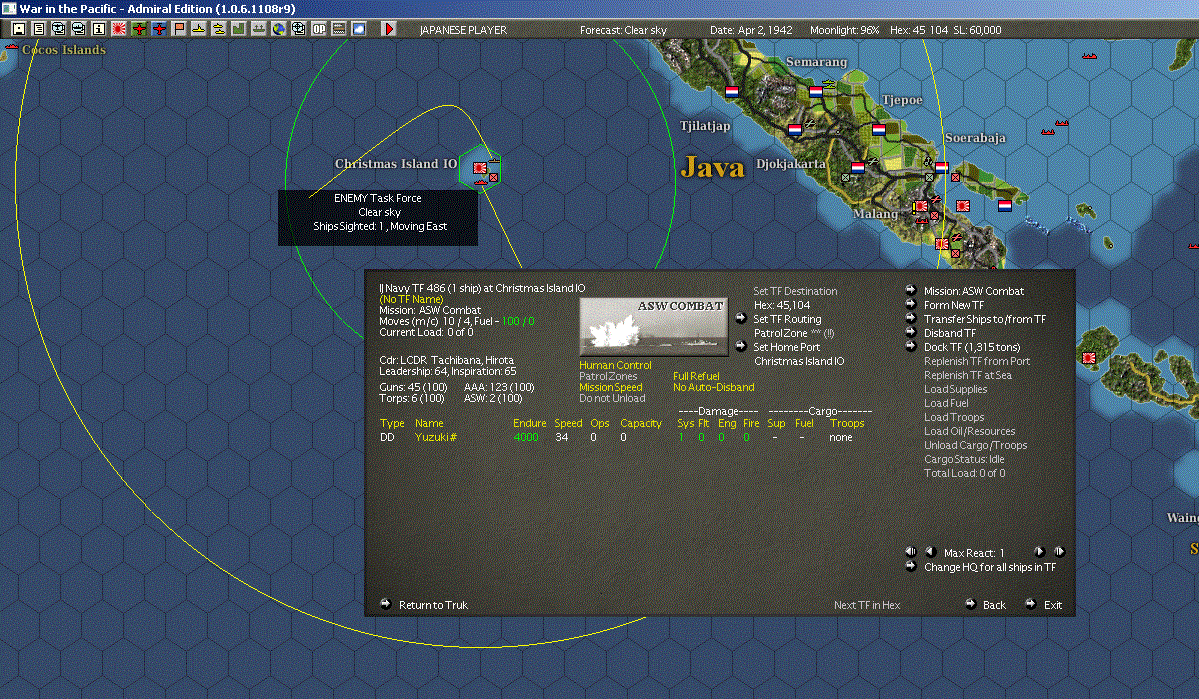Click the orange flag toolbar icon
1199x699 pixels.
point(179,29)
